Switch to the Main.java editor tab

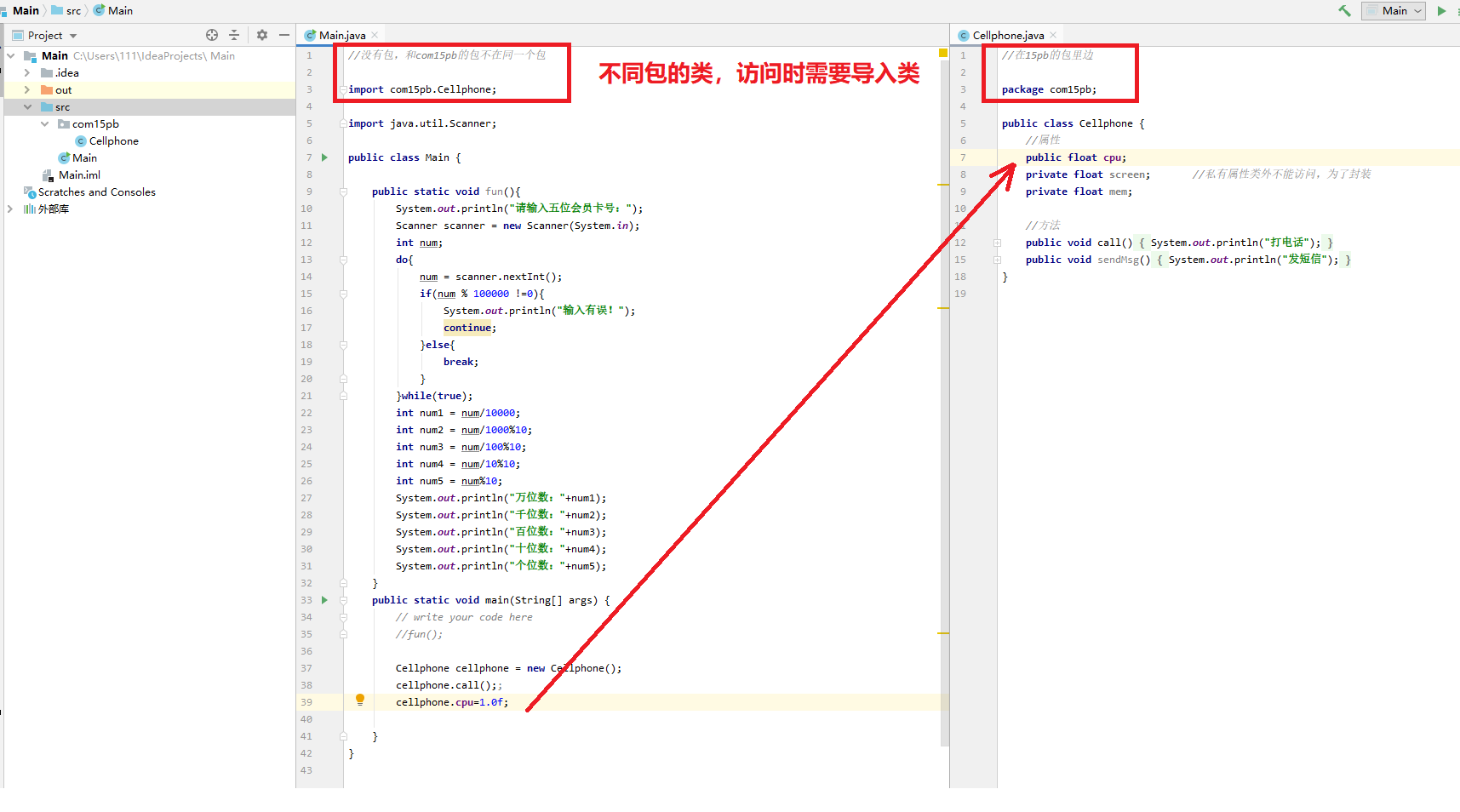341,35
